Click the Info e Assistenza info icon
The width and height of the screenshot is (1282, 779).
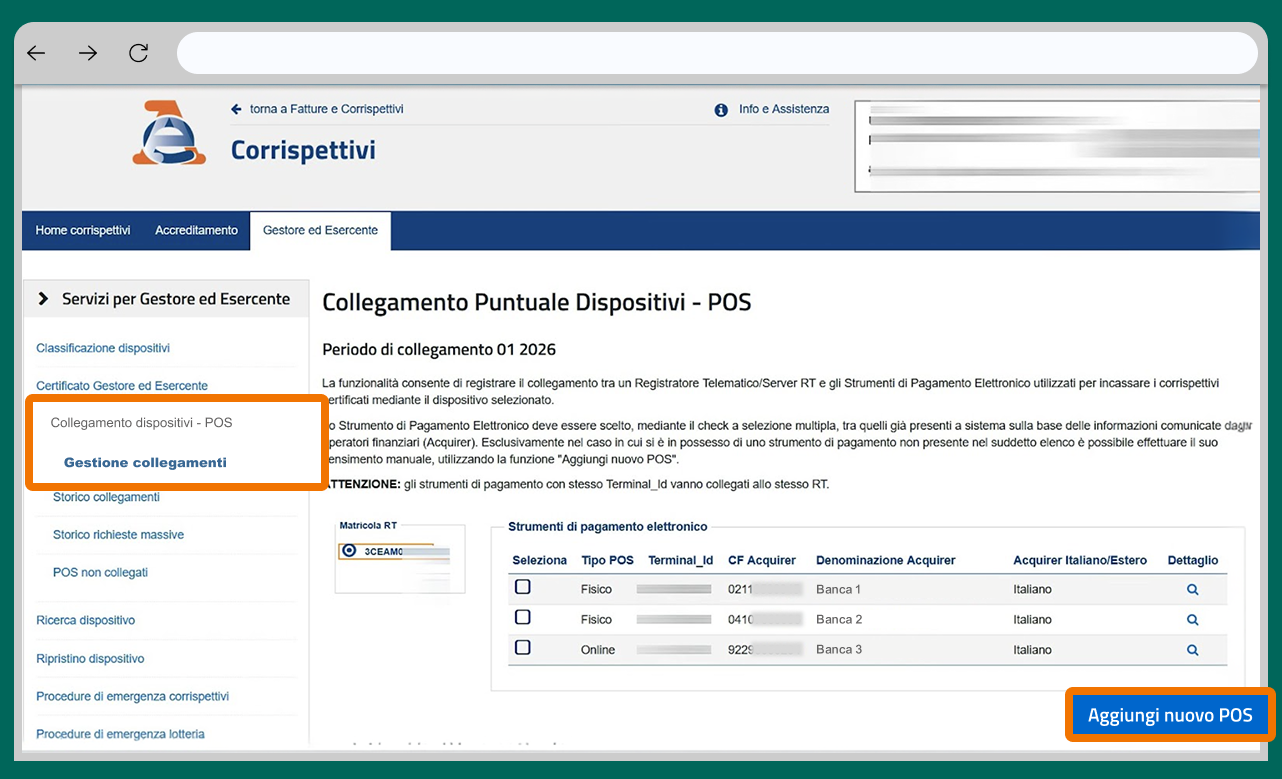pyautogui.click(x=721, y=110)
